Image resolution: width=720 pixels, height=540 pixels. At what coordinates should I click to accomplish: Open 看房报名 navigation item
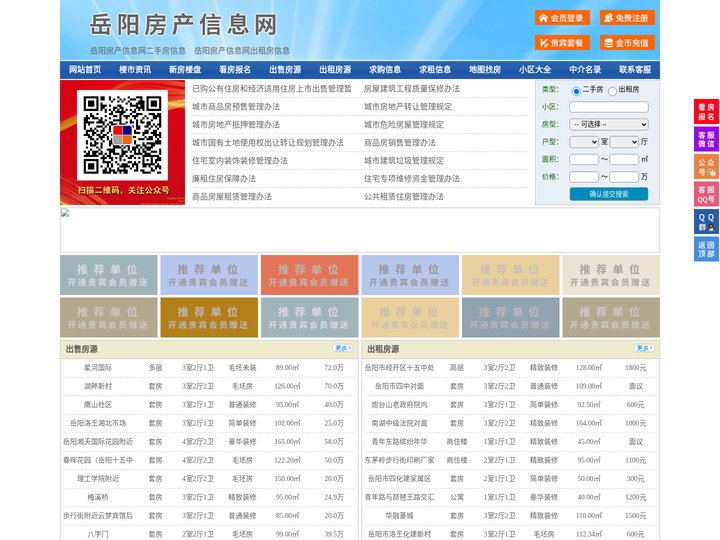point(235,70)
